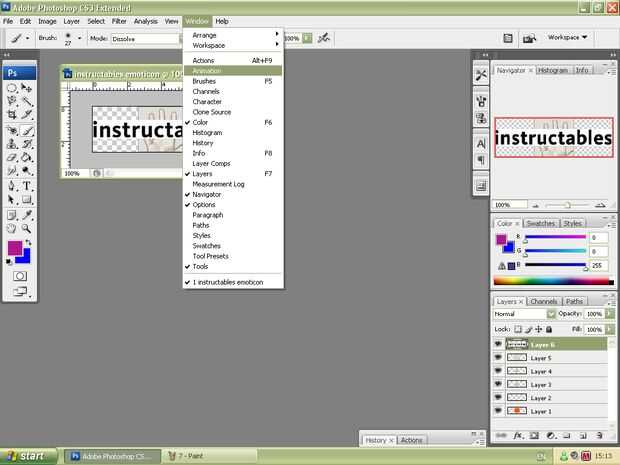This screenshot has height=465, width=620.
Task: Select the Crop tool
Action: tap(12, 115)
